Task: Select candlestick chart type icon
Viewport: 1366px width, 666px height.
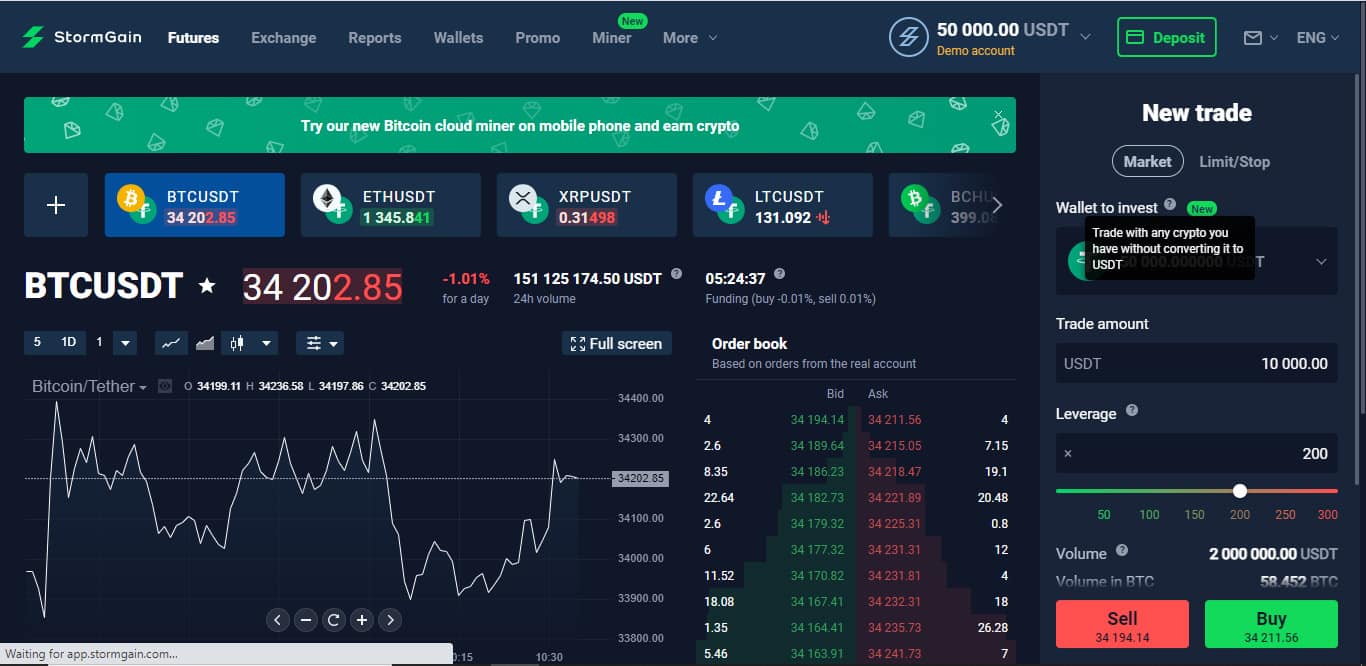Action: click(x=237, y=343)
